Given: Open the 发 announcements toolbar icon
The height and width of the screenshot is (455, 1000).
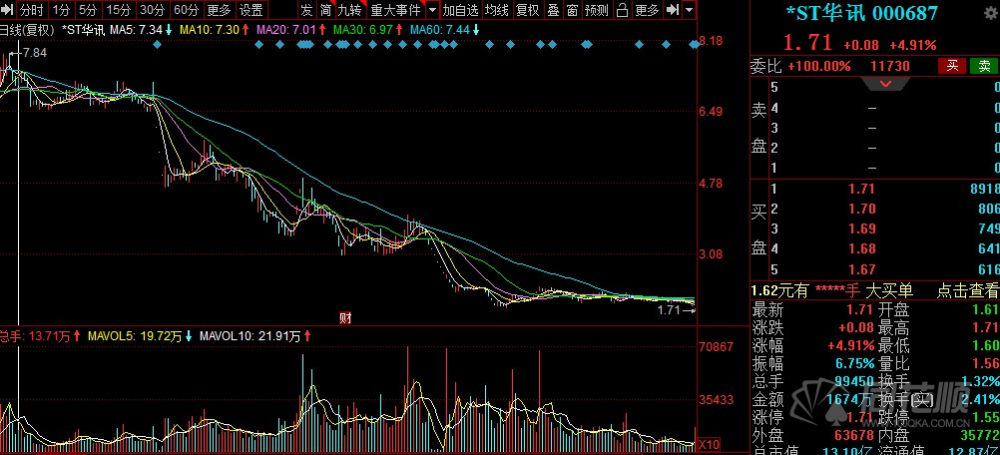Looking at the screenshot, I should click(307, 10).
